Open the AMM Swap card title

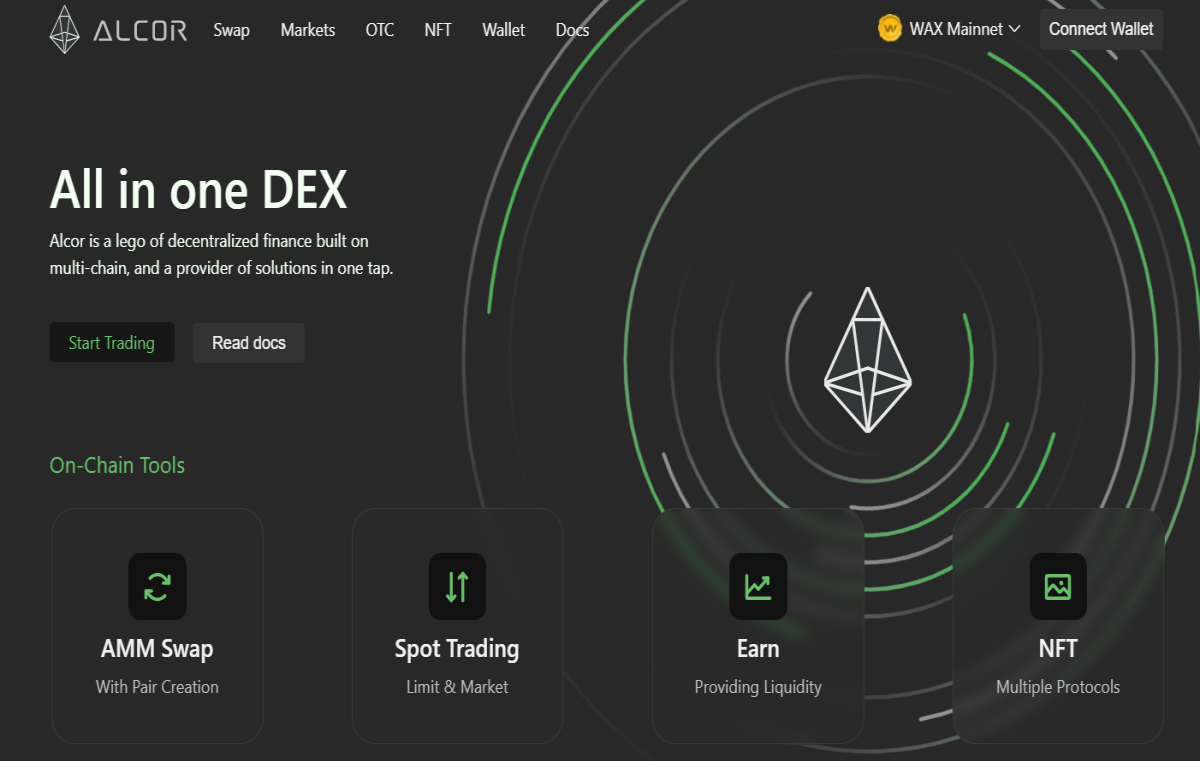tap(157, 649)
